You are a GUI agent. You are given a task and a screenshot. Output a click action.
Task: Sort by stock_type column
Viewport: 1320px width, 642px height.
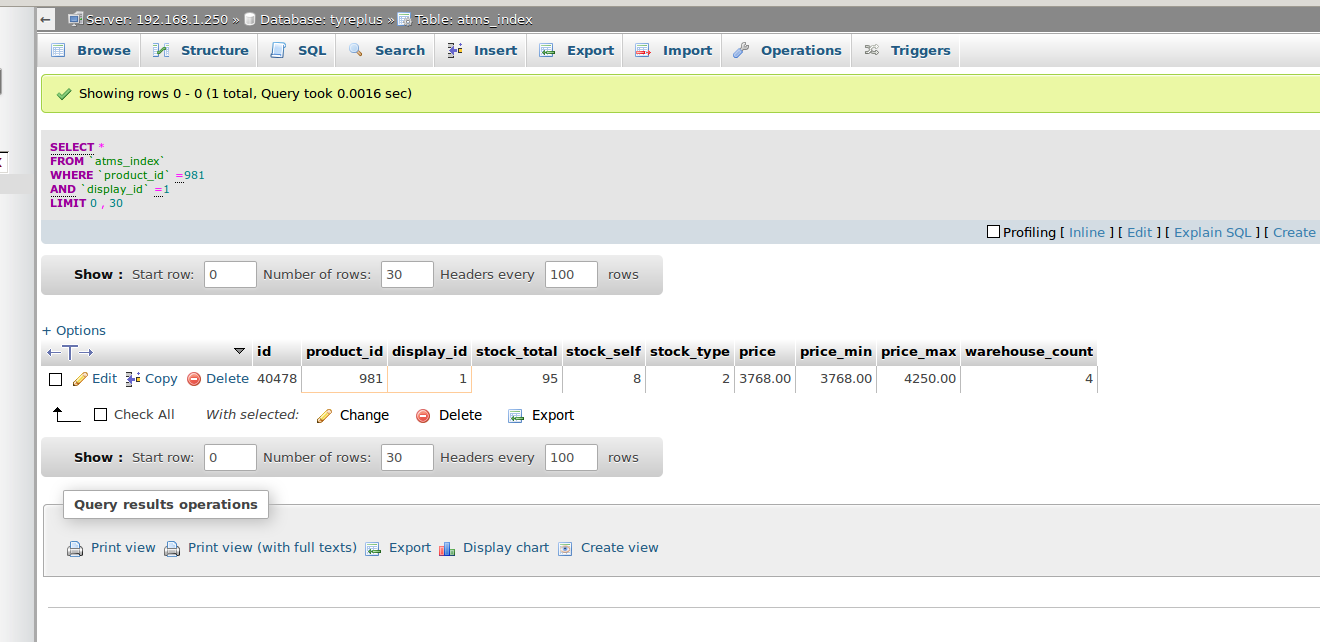pyautogui.click(x=690, y=352)
